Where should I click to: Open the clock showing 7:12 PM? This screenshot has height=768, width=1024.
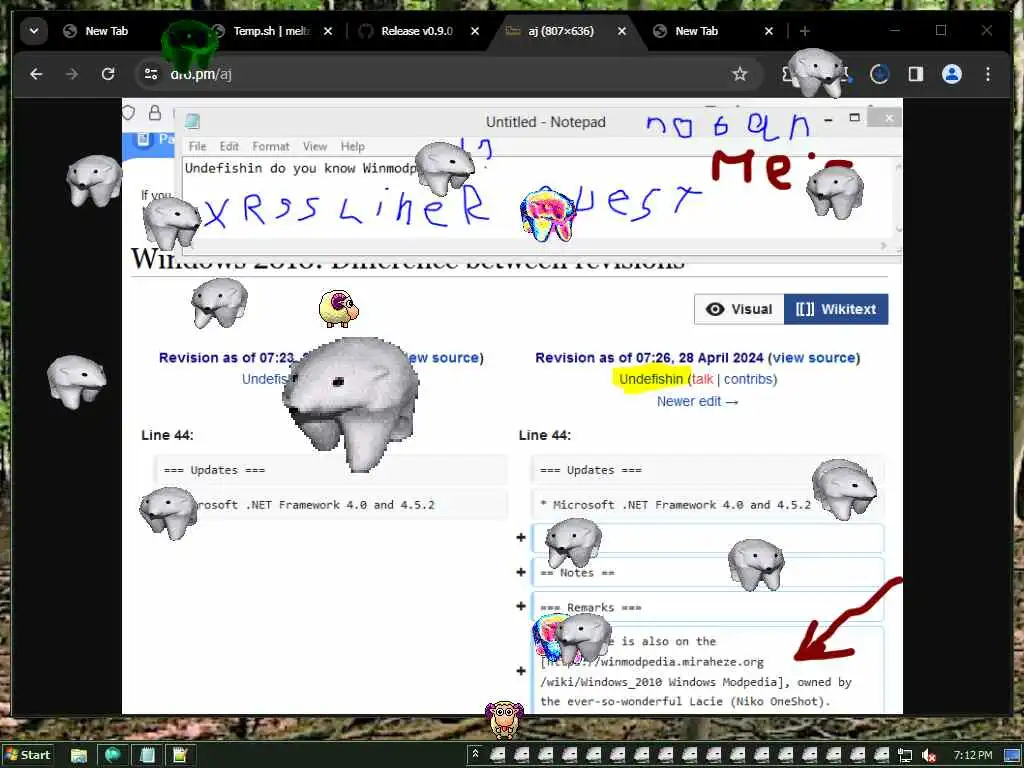point(972,755)
